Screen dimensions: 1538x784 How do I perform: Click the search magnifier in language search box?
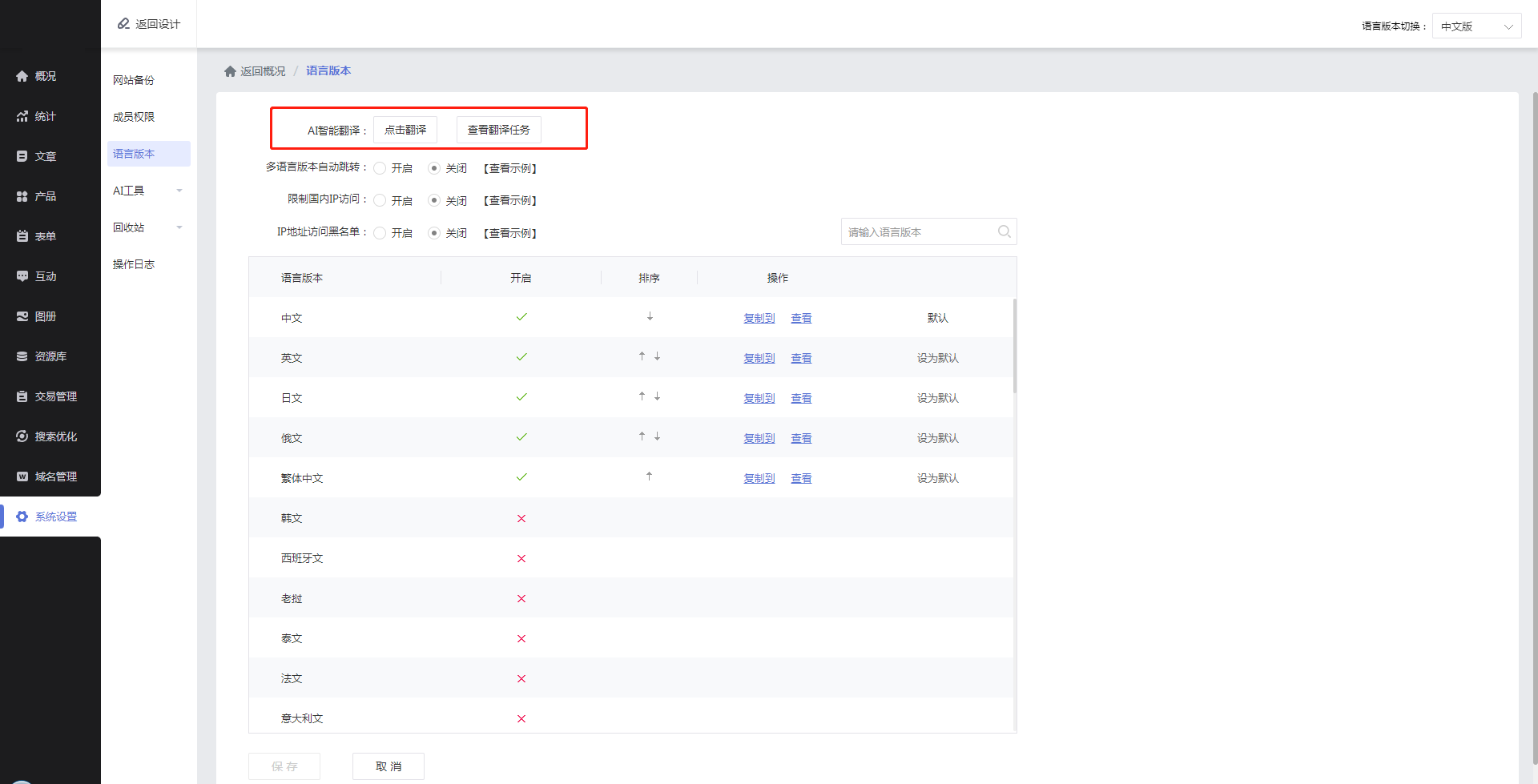pyautogui.click(x=1004, y=231)
